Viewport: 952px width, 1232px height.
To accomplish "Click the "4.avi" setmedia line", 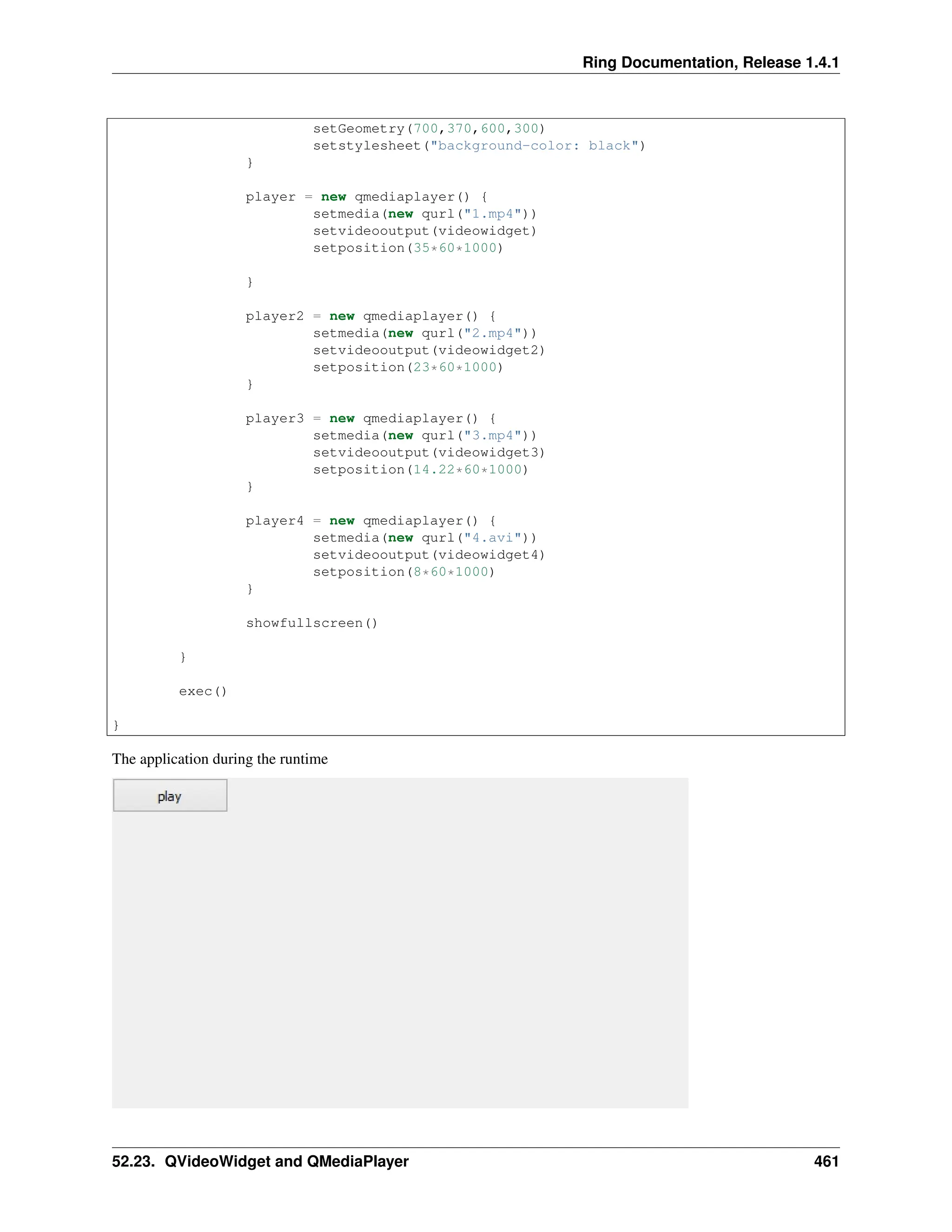I will [x=425, y=537].
